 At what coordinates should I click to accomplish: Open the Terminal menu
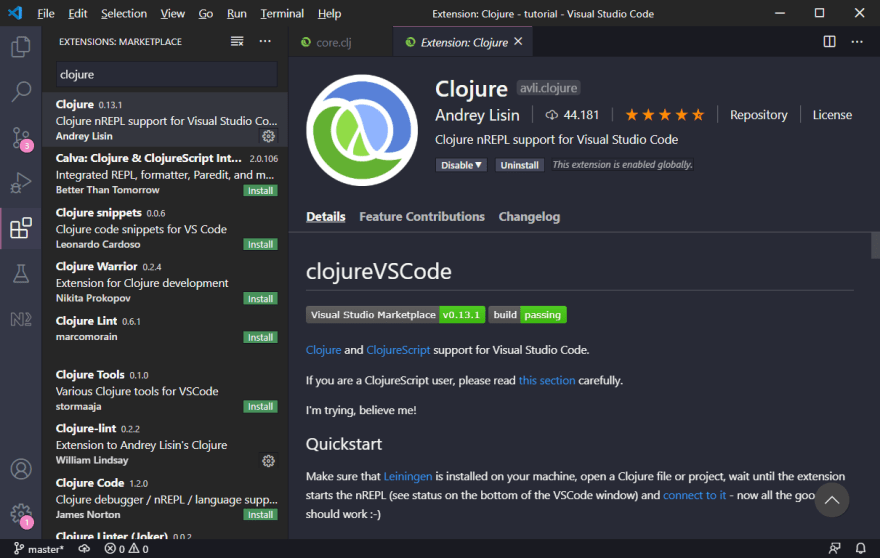pyautogui.click(x=282, y=13)
